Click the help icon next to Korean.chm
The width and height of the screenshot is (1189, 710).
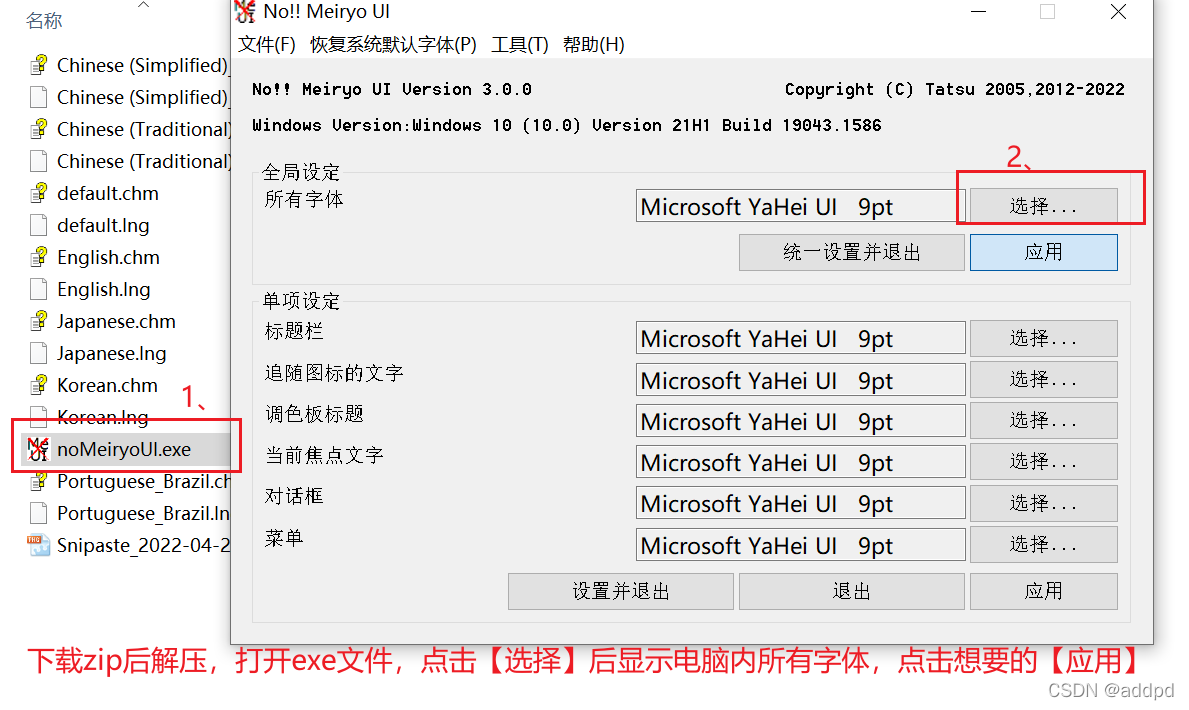point(39,385)
